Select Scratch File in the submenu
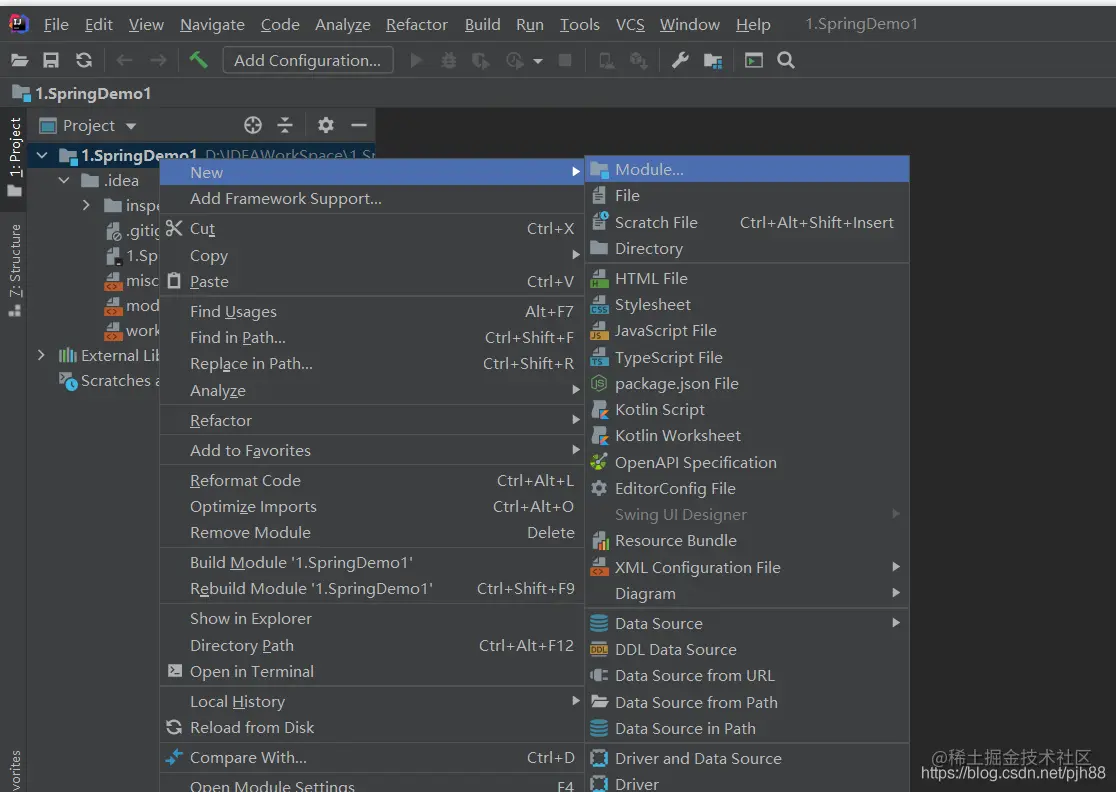The height and width of the screenshot is (792, 1116). click(747, 223)
